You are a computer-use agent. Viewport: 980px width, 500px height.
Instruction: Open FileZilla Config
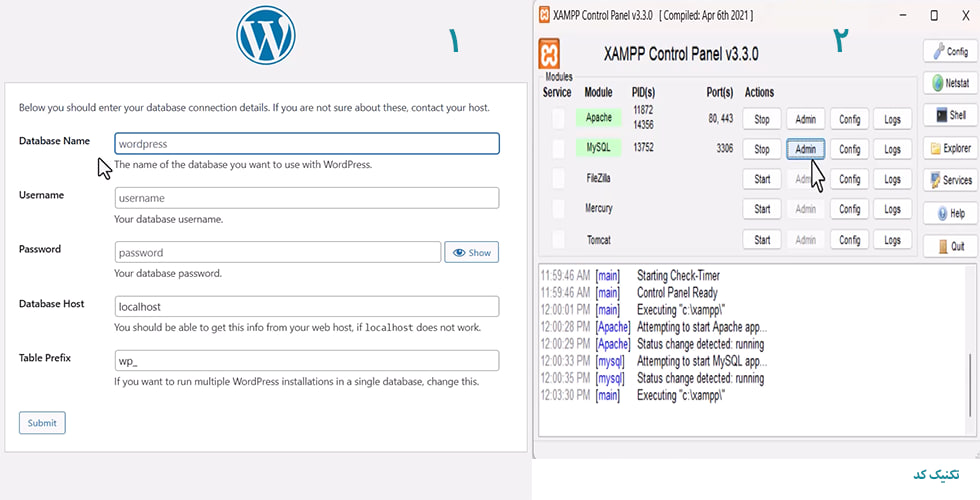pos(849,179)
